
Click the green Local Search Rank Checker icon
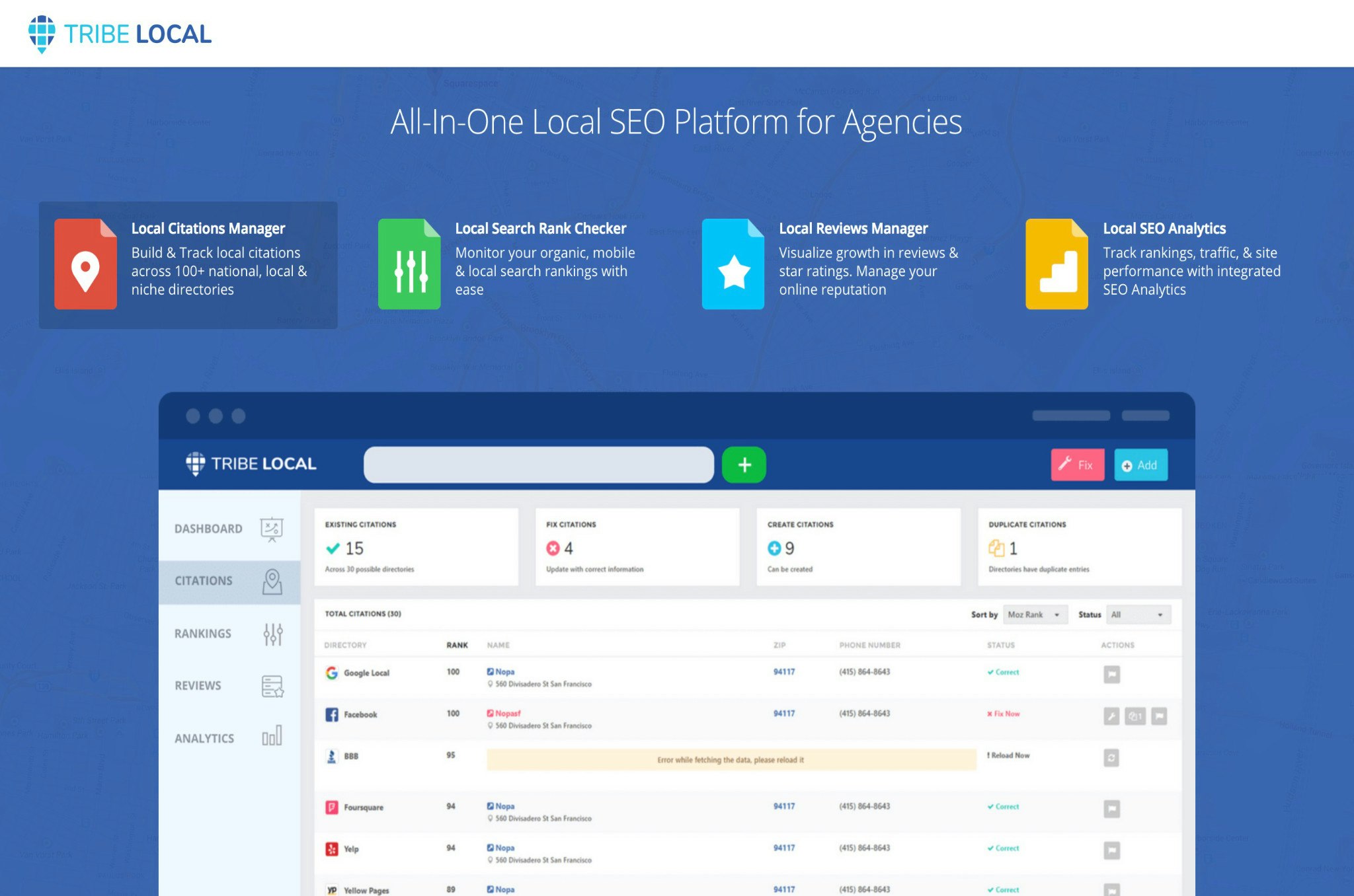[x=409, y=264]
